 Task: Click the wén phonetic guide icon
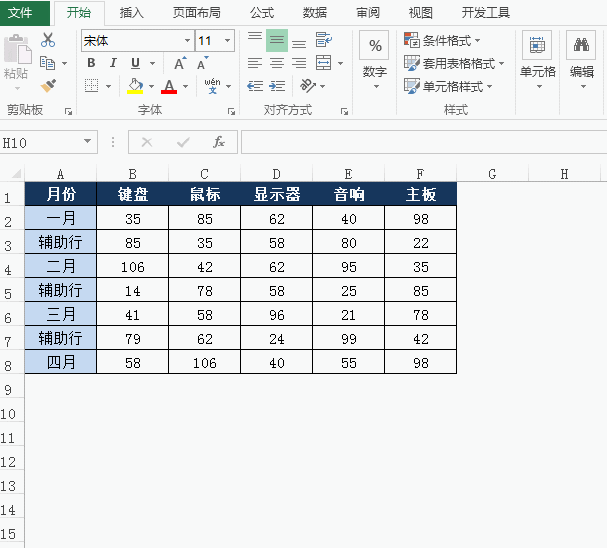(213, 86)
